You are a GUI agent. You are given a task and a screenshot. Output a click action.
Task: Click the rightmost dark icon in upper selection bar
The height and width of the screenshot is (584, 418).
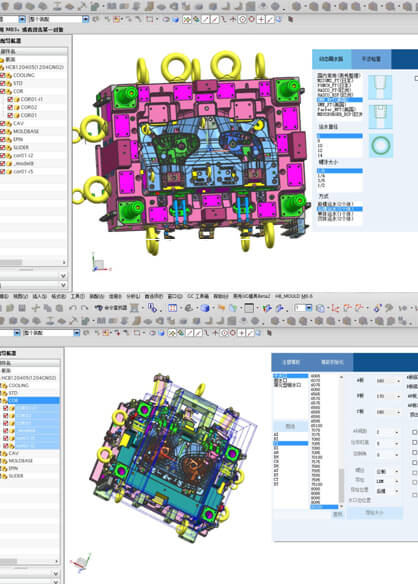pyautogui.click(x=290, y=19)
